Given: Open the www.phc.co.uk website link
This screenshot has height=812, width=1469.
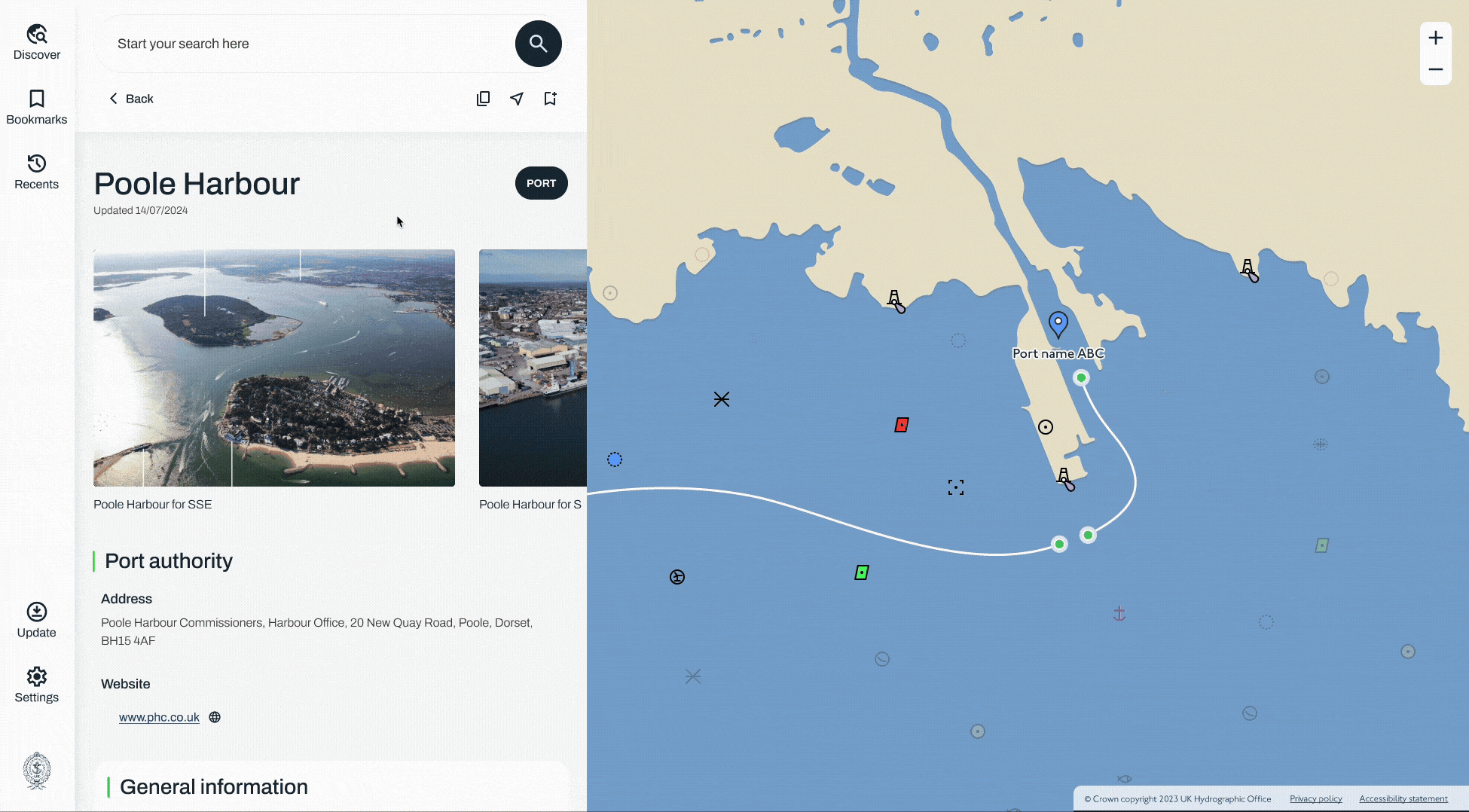Looking at the screenshot, I should (x=158, y=716).
